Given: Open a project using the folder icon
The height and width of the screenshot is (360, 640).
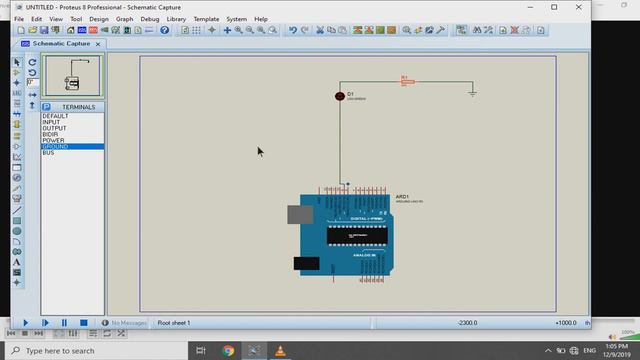Looking at the screenshot, I should 33,30.
